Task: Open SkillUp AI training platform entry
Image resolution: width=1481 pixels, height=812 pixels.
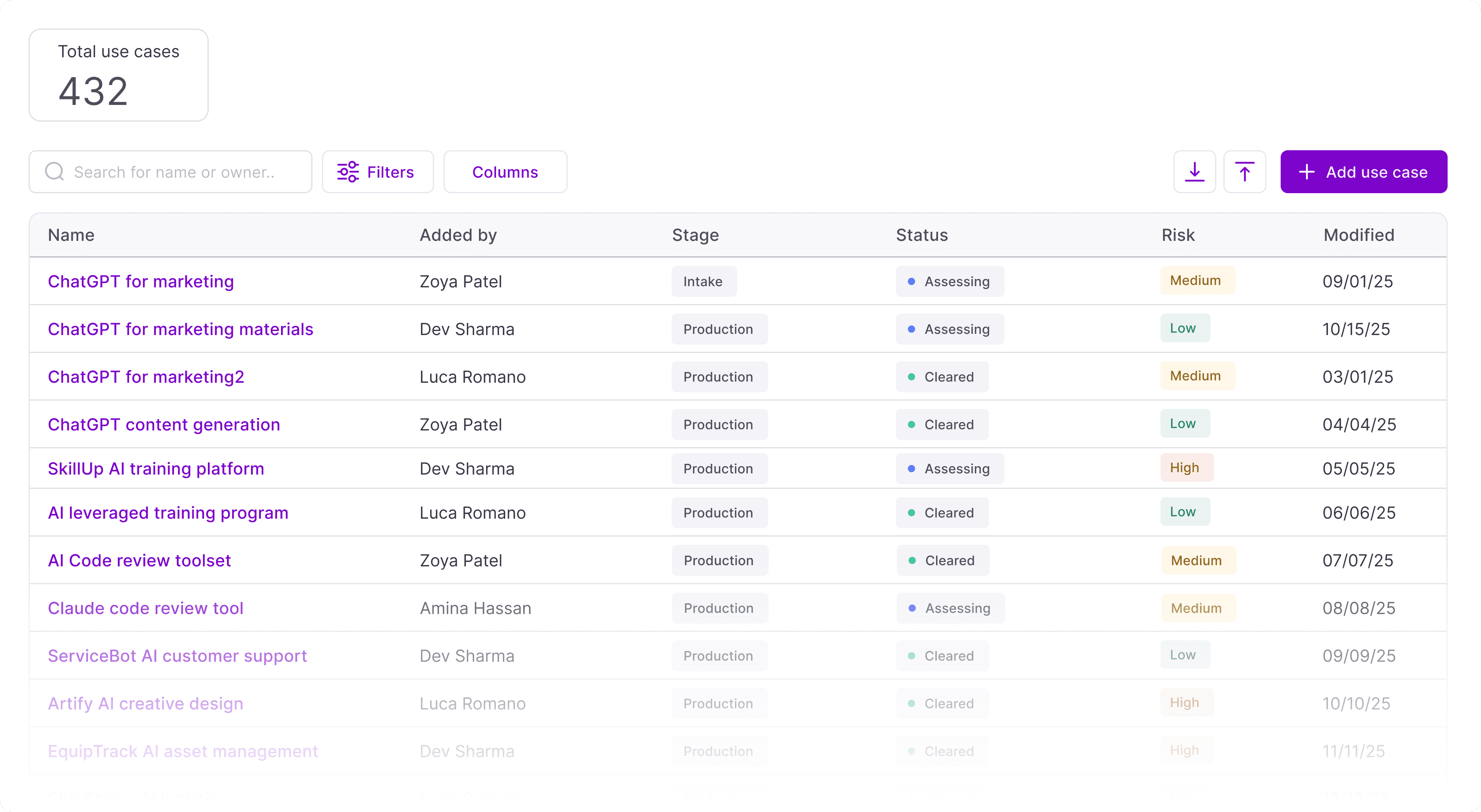Action: [x=156, y=468]
